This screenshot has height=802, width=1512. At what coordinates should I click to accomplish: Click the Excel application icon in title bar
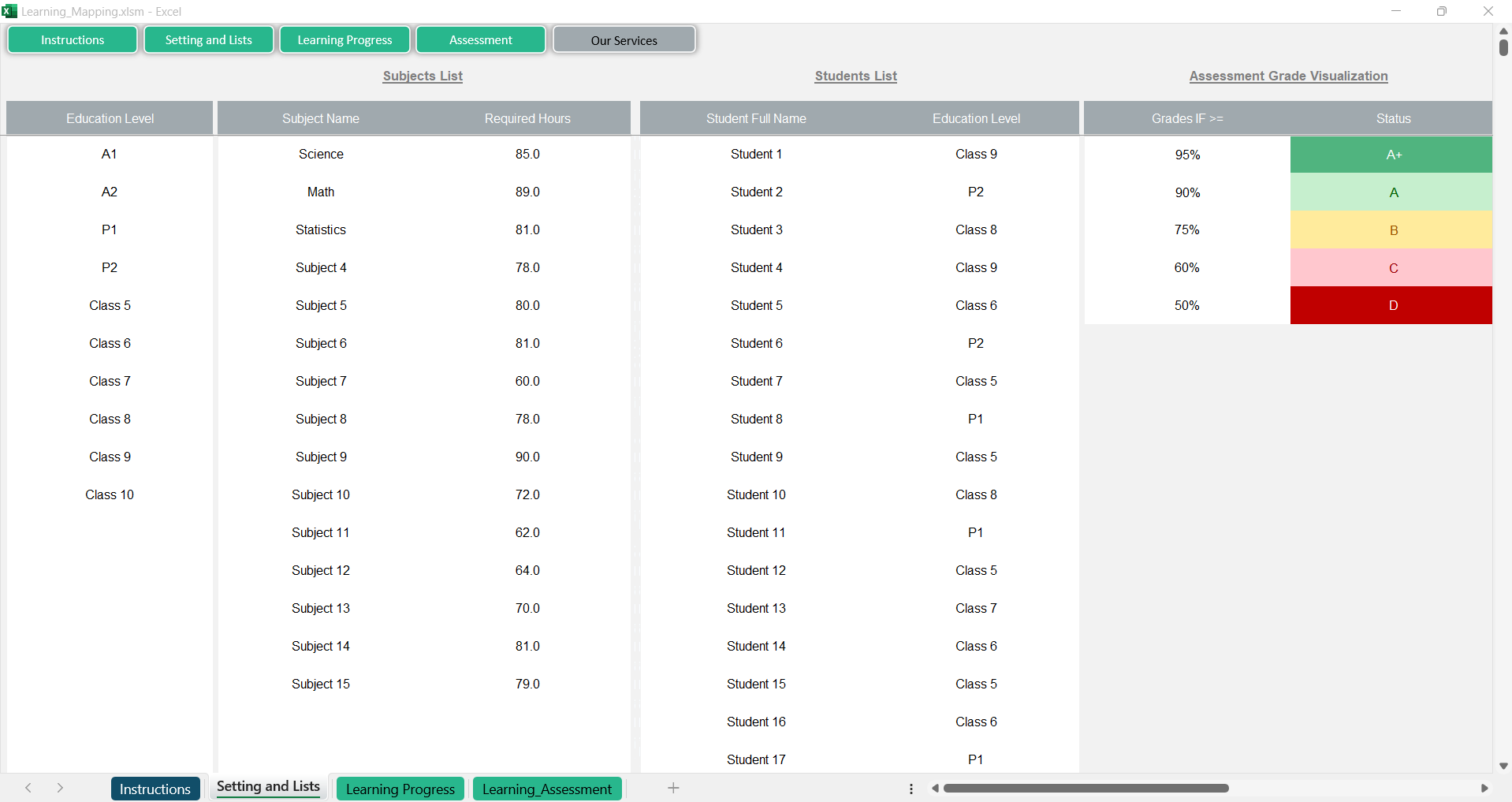click(9, 11)
